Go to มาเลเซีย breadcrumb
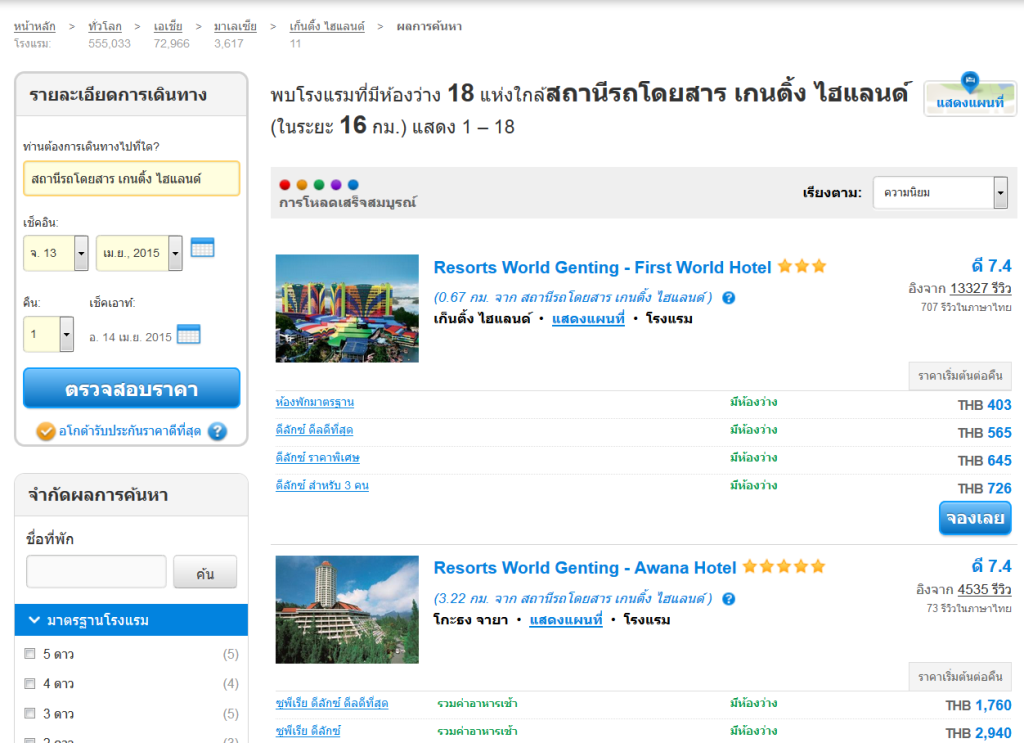The height and width of the screenshot is (743, 1024). coord(235,26)
